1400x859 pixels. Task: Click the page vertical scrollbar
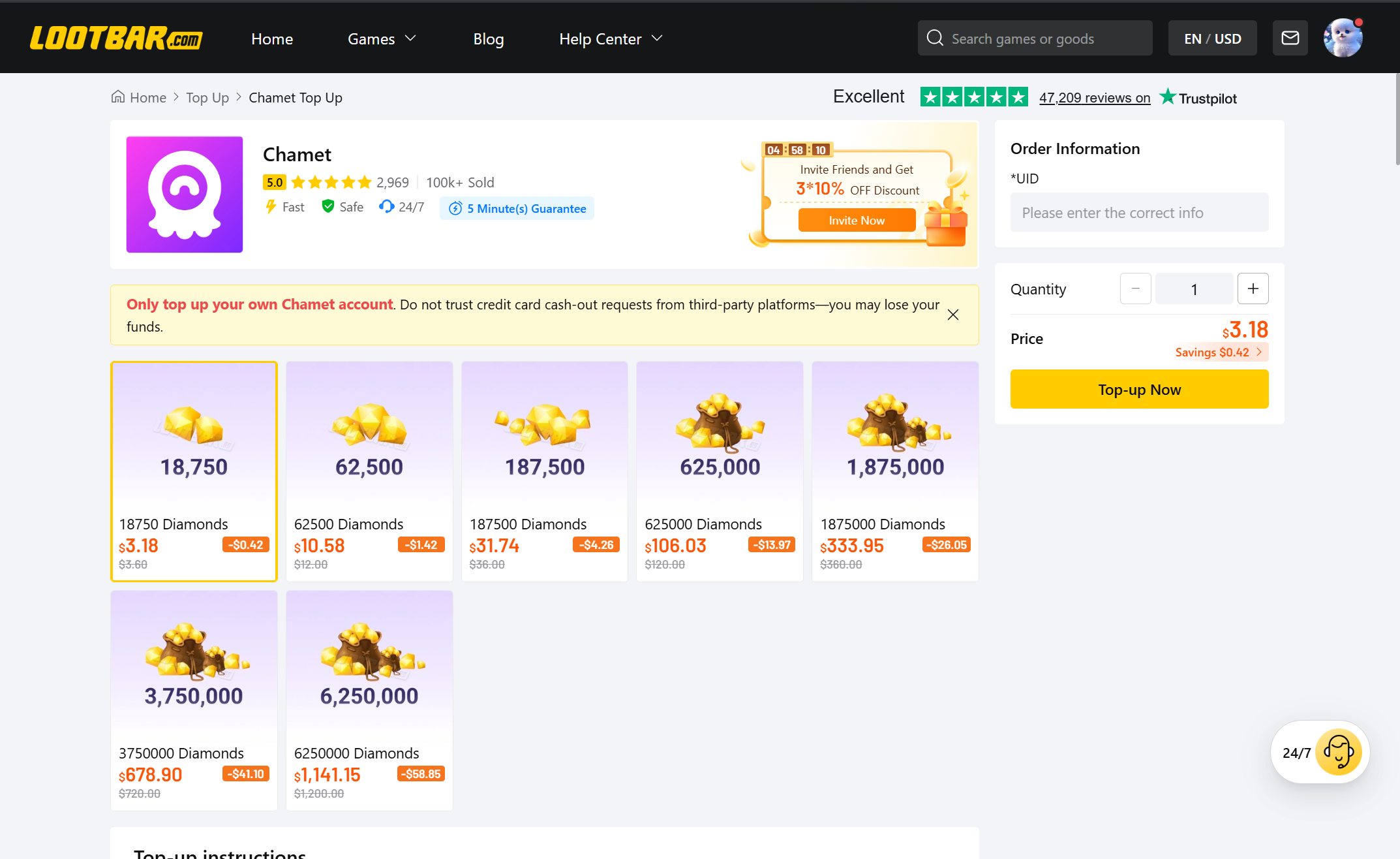pos(1397,119)
